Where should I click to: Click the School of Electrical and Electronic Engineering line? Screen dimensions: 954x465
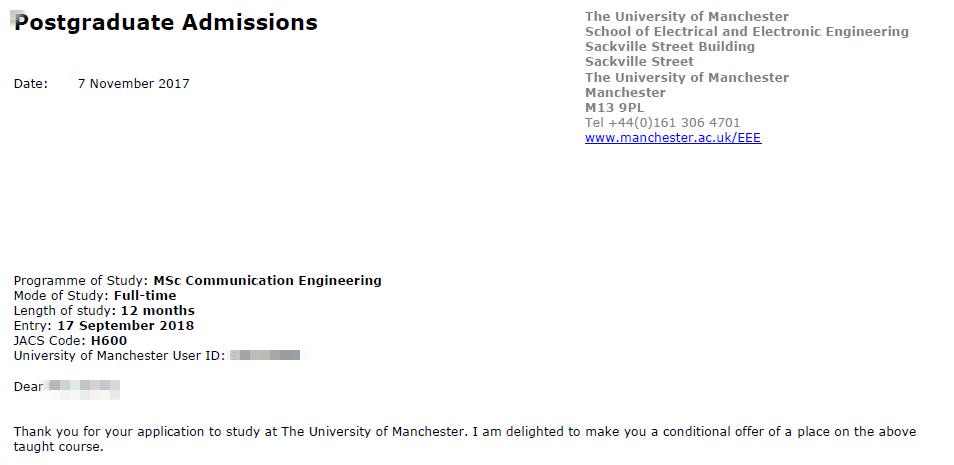pyautogui.click(x=746, y=32)
